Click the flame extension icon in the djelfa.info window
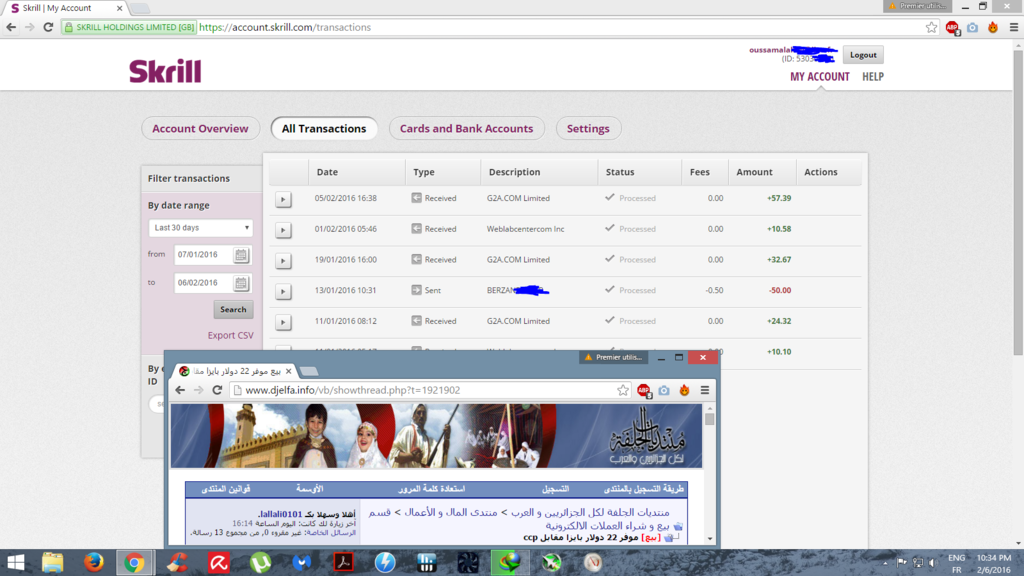 [684, 390]
